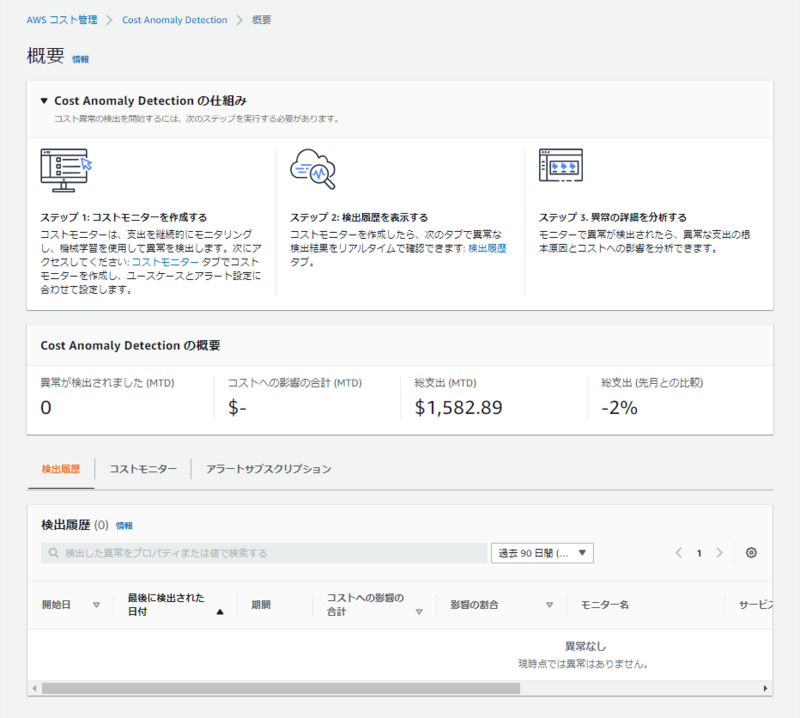Open 情報 link beside 検出履歴 (0)
Screen dimensions: 800x718
coord(124,526)
